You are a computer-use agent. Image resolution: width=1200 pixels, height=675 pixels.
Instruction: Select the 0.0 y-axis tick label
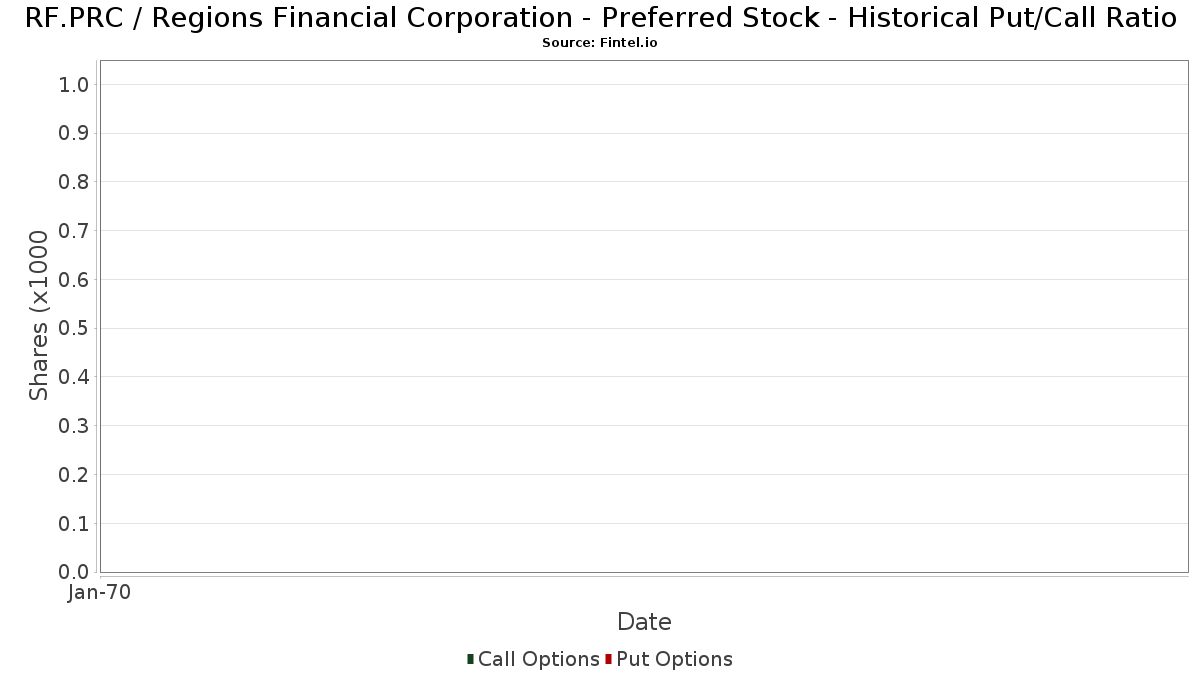click(x=75, y=572)
